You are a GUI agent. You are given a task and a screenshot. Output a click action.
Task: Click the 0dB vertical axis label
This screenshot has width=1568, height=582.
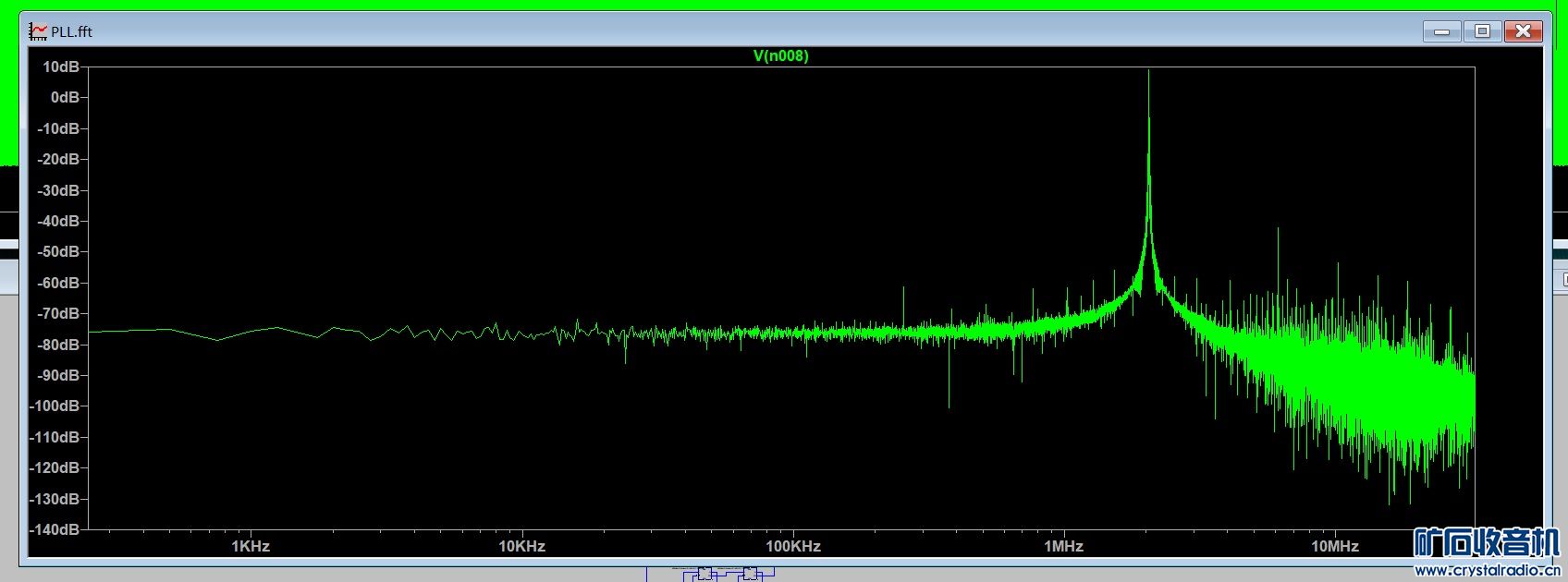65,97
